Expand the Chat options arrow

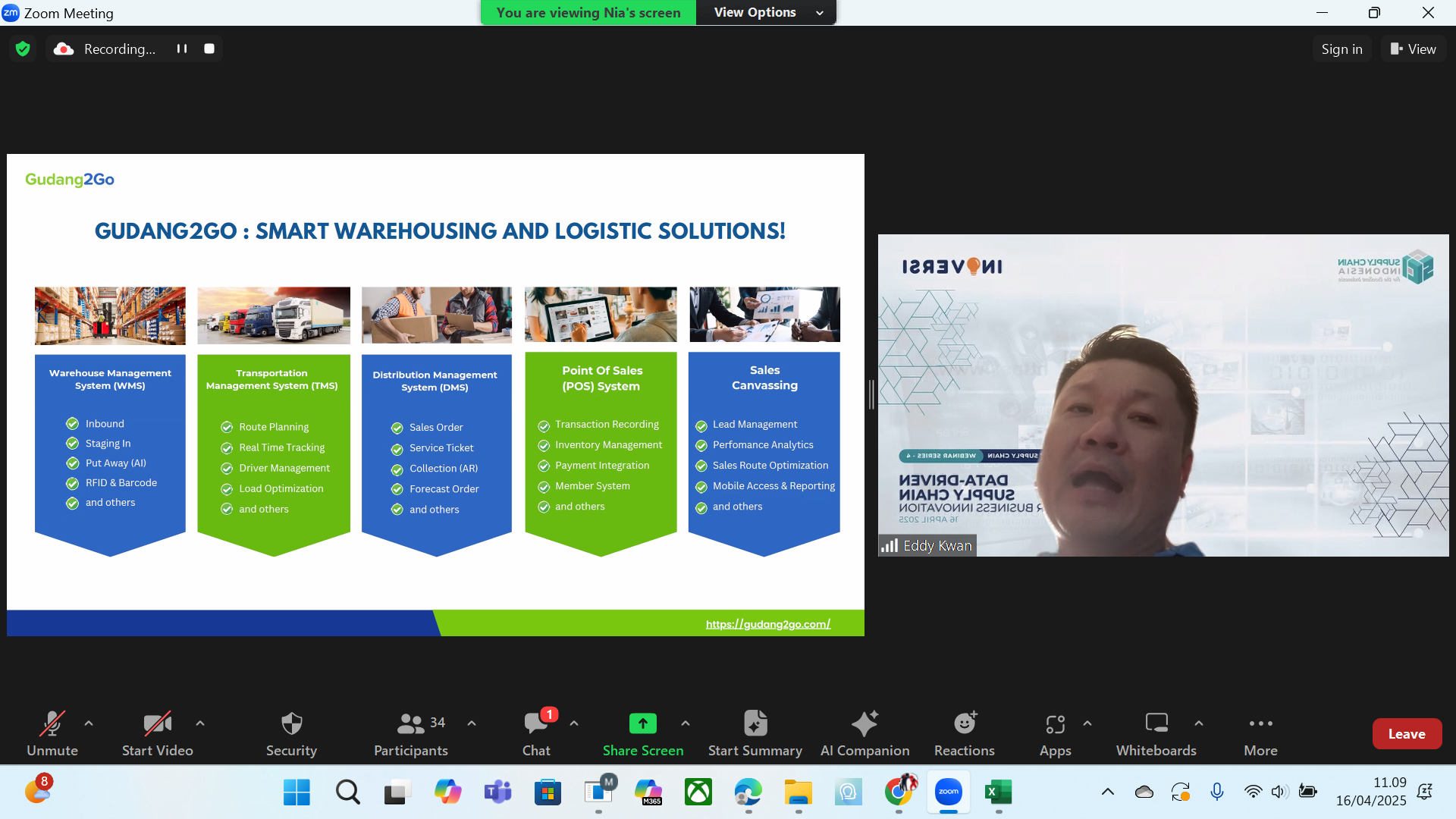(x=574, y=723)
